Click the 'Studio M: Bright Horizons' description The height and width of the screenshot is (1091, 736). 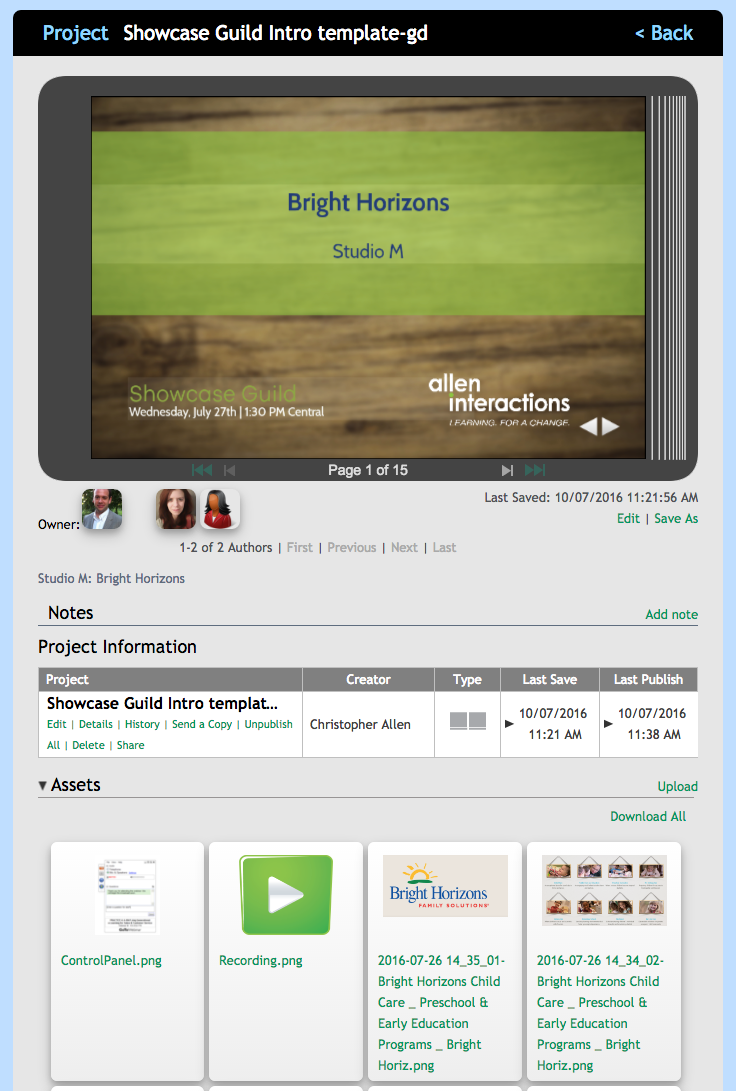[111, 578]
